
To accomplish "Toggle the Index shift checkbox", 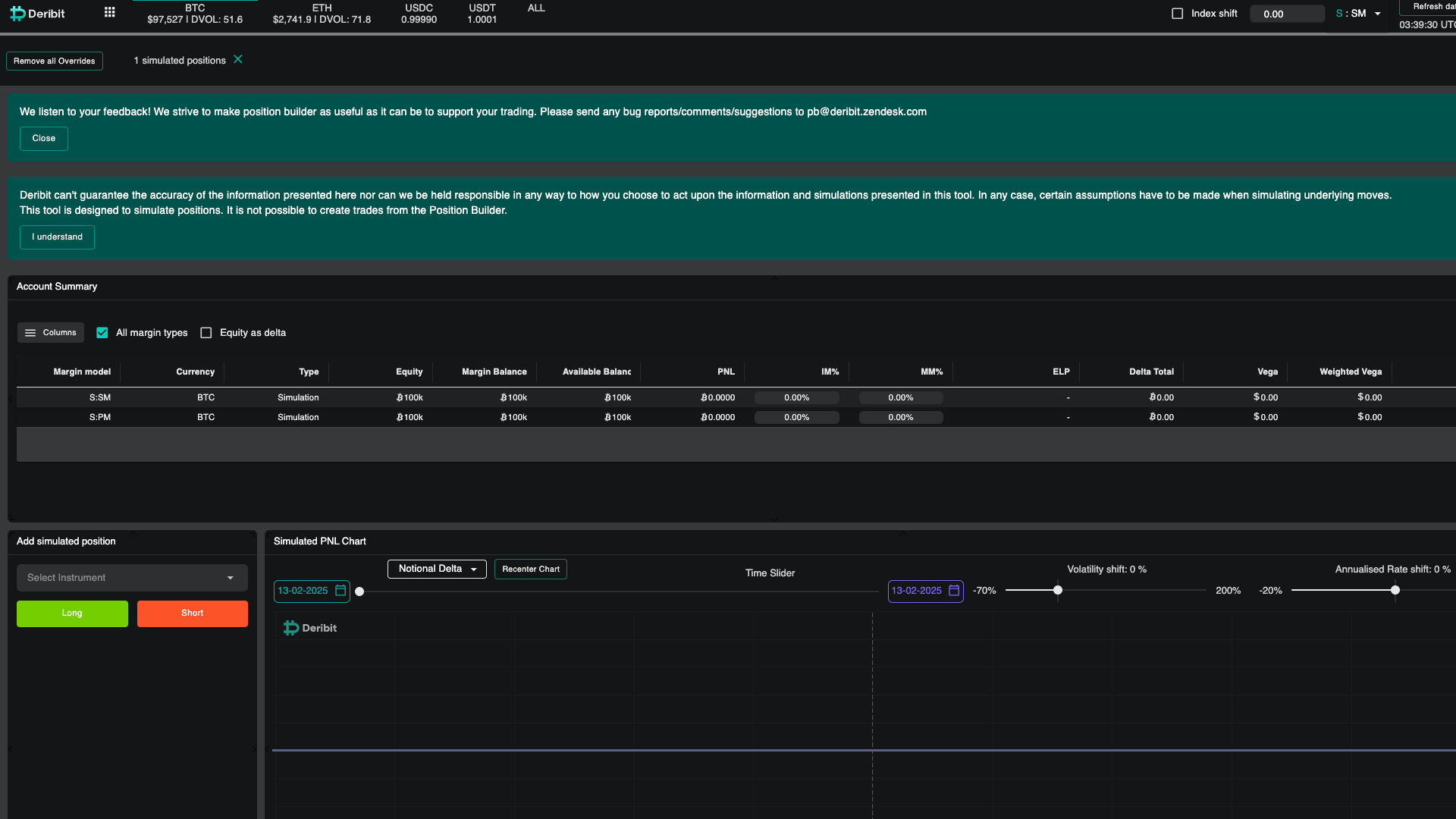I will point(1178,14).
